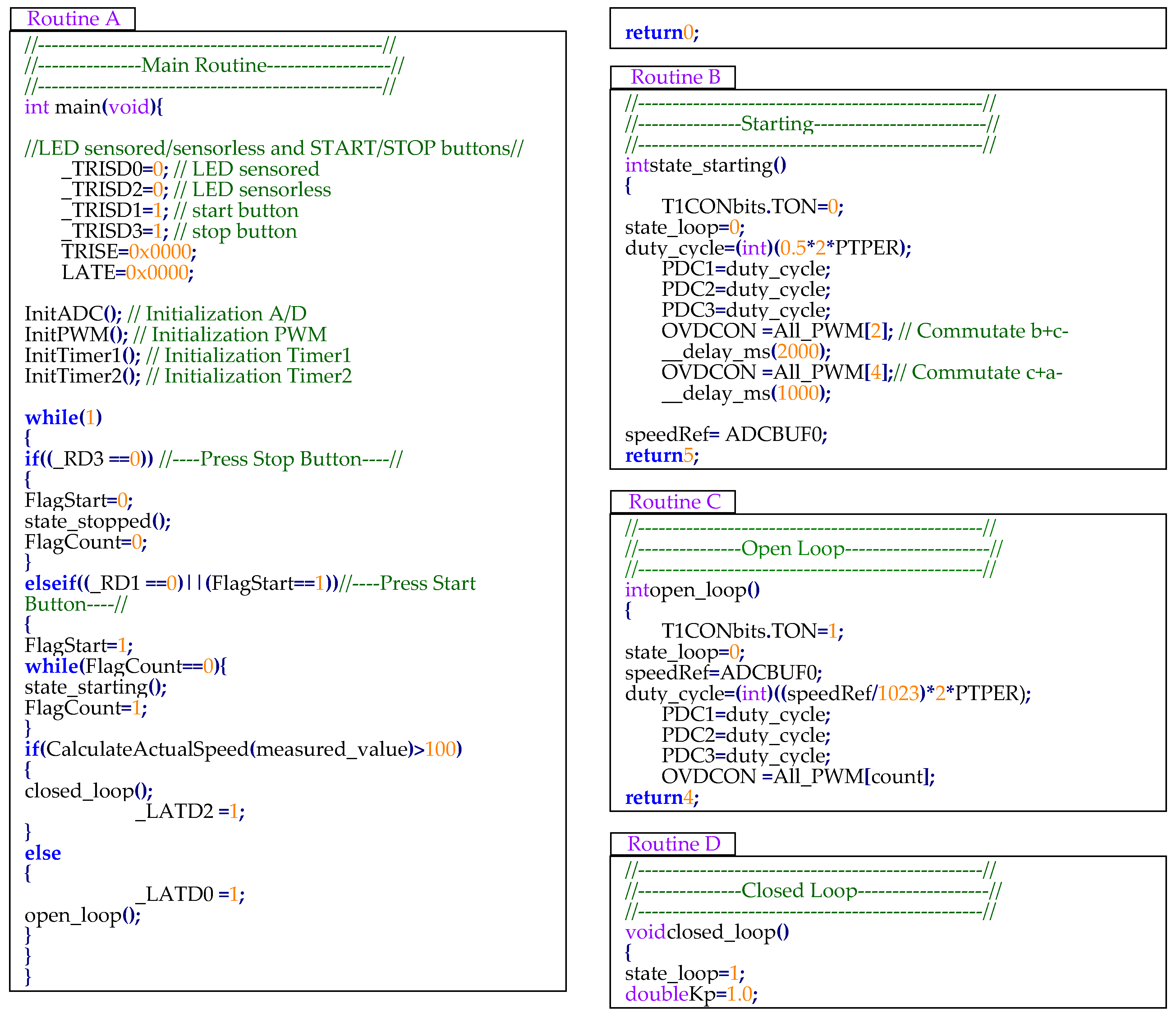
Task: Click the 'OVDCON =All_PWM[count];' line
Action: [797, 777]
